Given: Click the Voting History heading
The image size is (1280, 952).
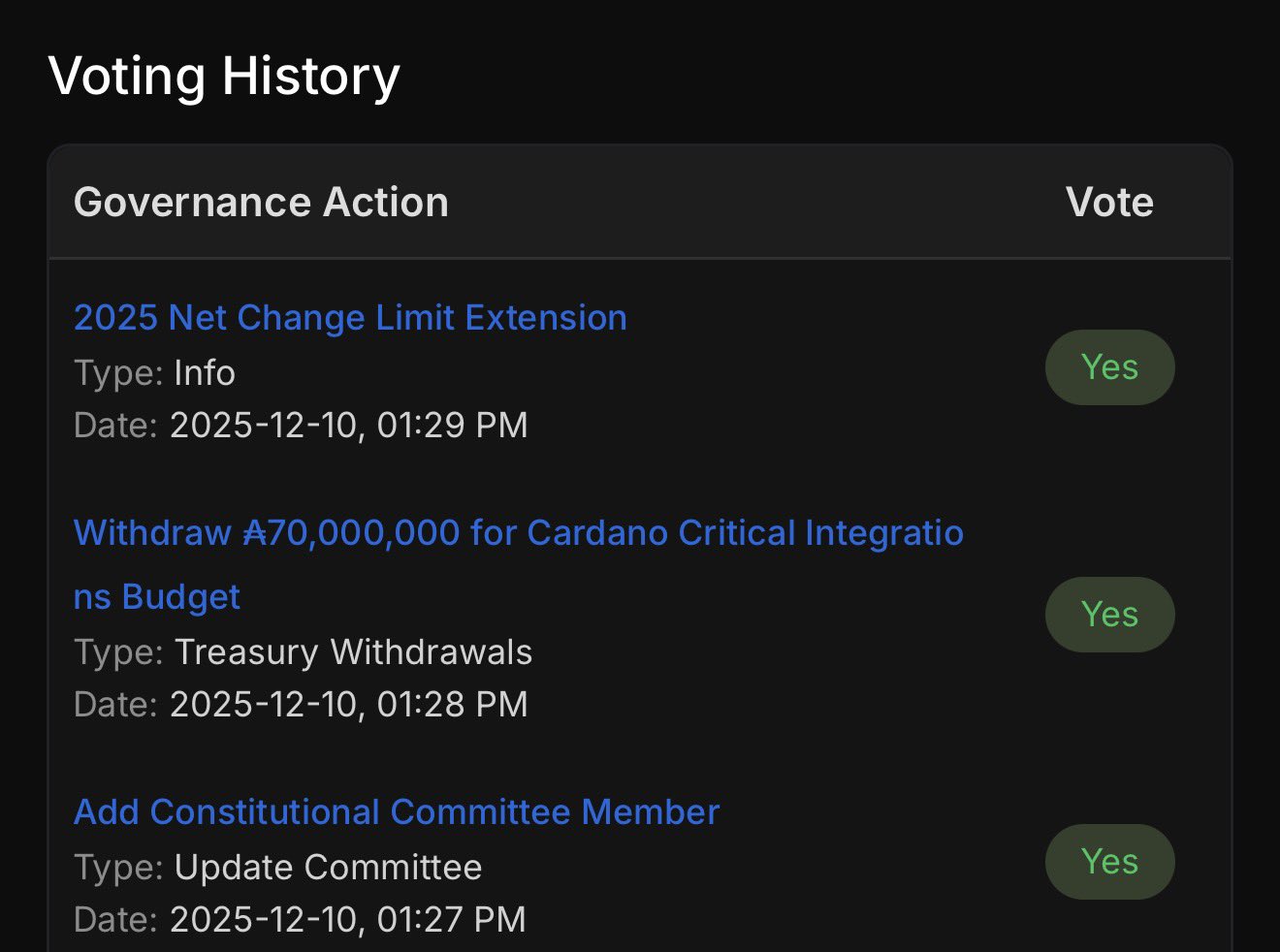Looking at the screenshot, I should pyautogui.click(x=224, y=77).
